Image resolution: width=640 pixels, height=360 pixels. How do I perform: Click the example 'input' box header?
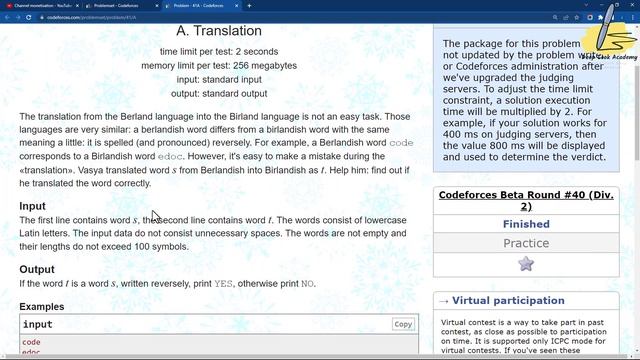click(219, 324)
